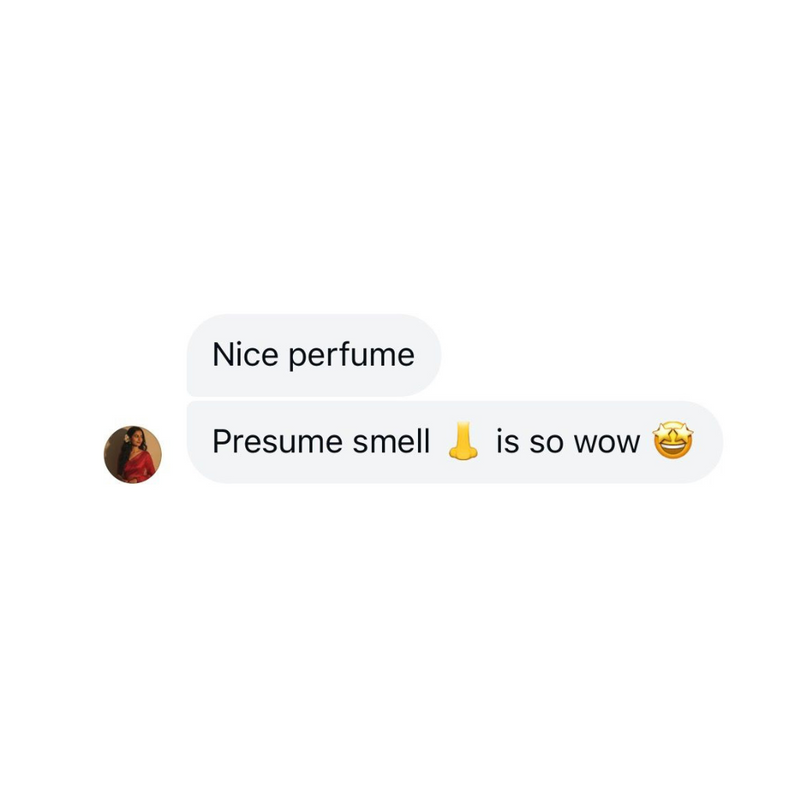Click the gap between smell and nose emoji
800x800 pixels.
pos(439,442)
